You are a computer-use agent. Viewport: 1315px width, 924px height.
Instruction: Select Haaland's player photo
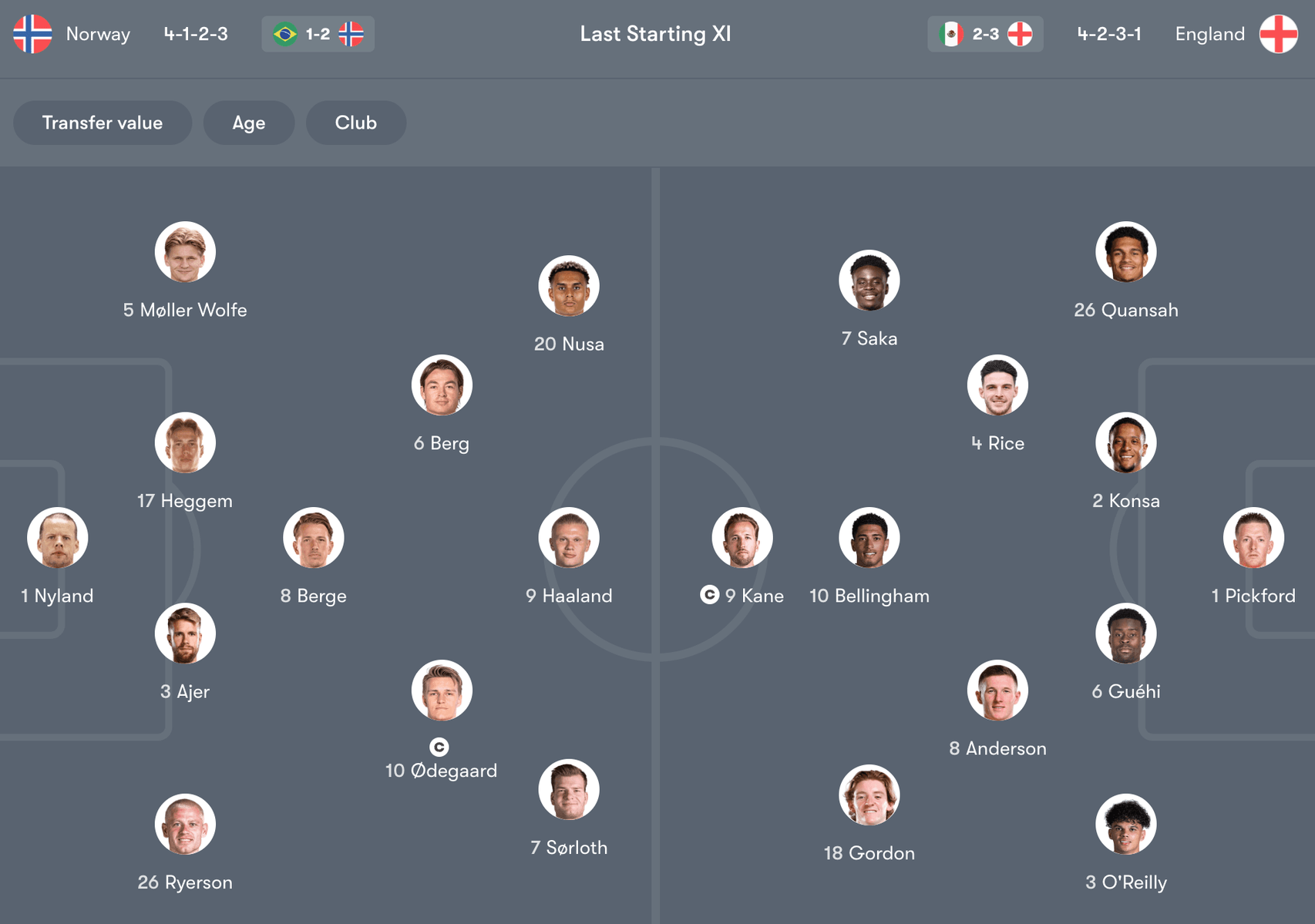point(569,538)
